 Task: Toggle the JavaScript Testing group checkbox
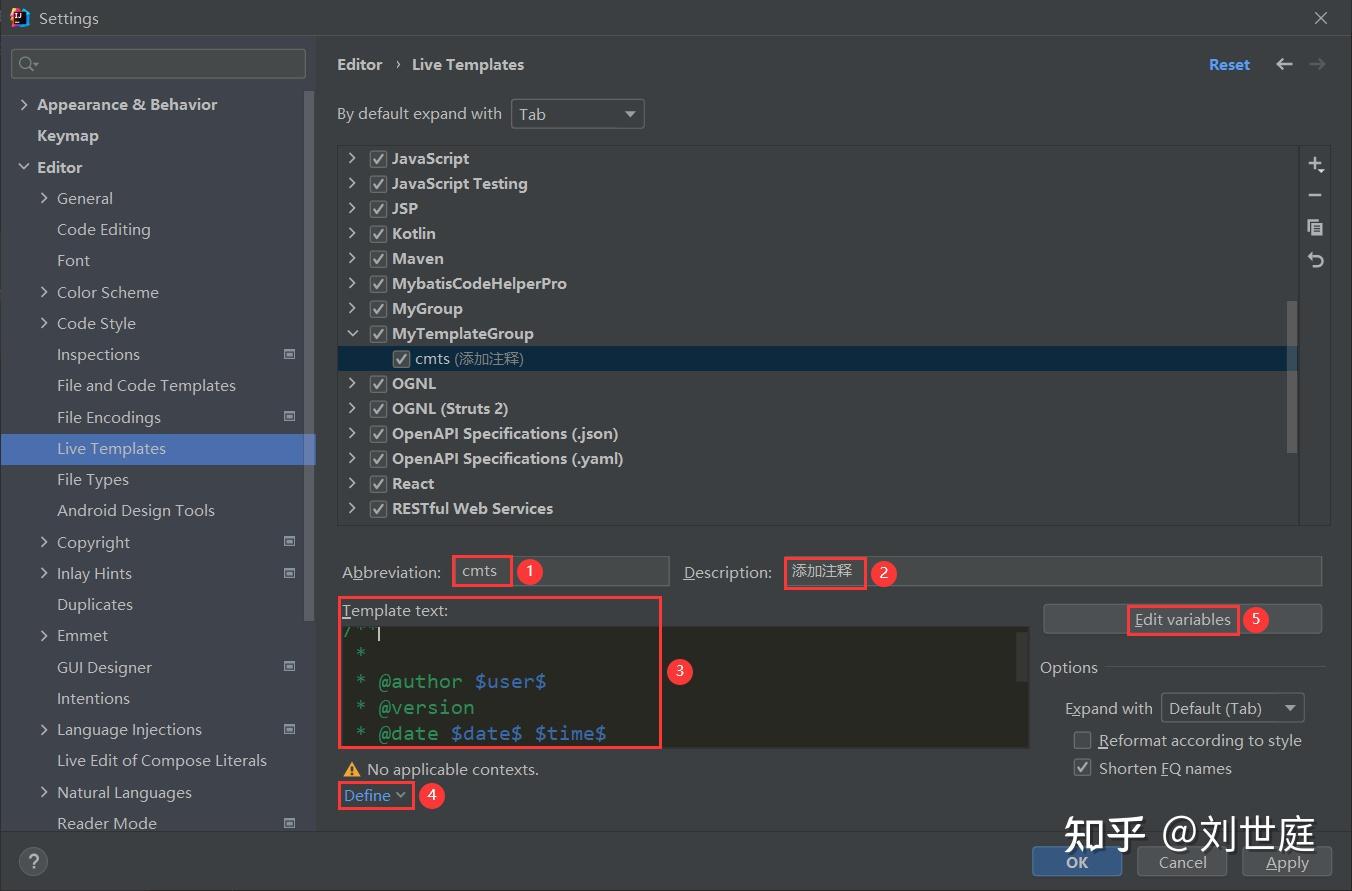(378, 184)
